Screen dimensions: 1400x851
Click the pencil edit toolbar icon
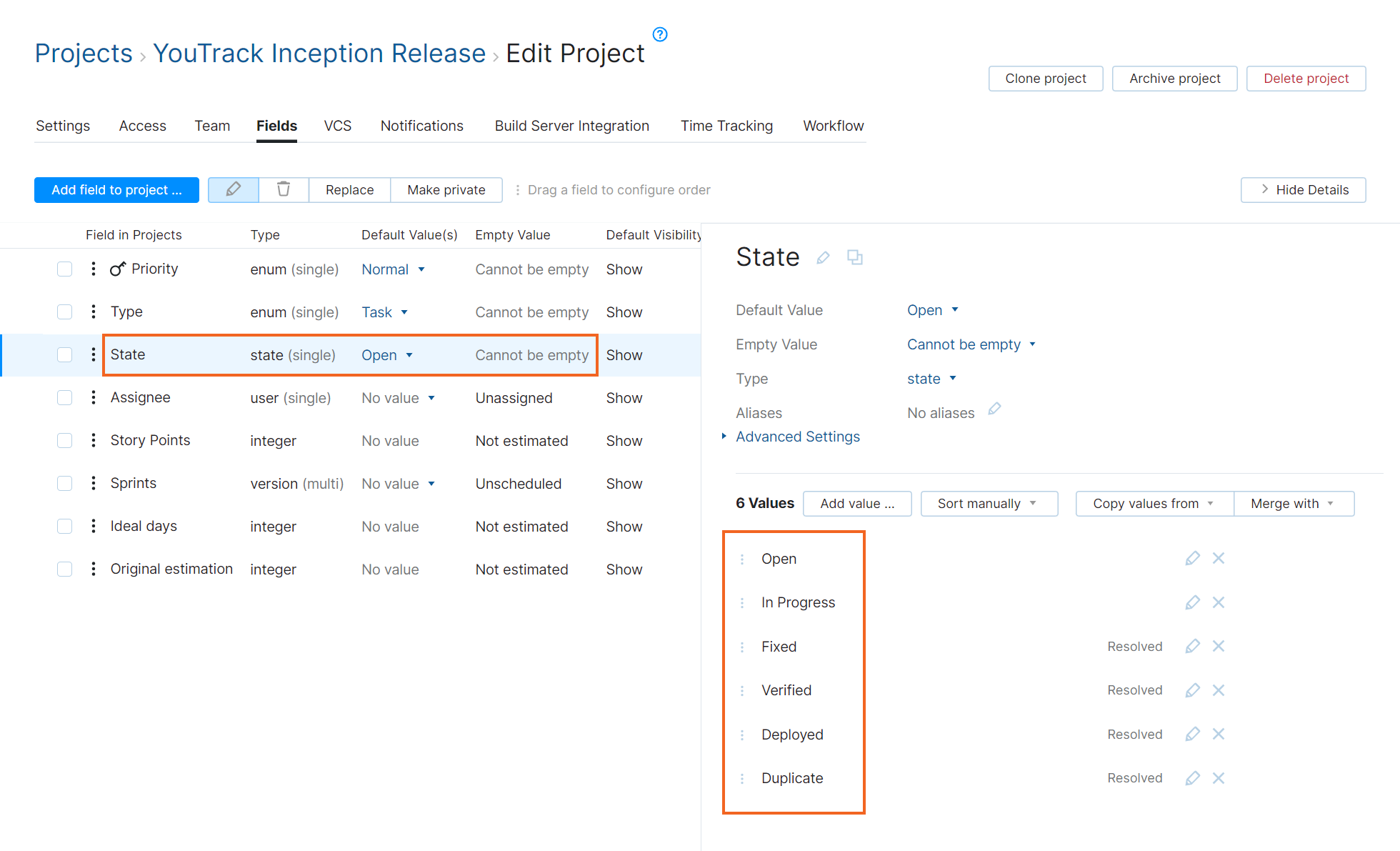[x=234, y=189]
